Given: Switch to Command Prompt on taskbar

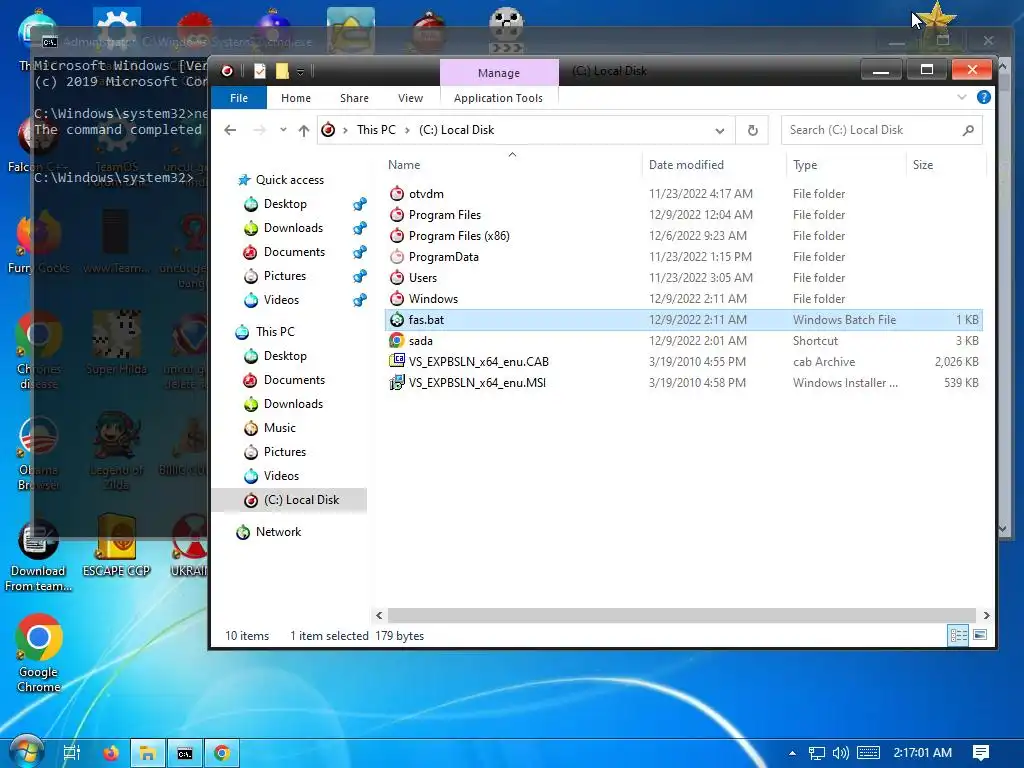Looking at the screenshot, I should point(185,753).
